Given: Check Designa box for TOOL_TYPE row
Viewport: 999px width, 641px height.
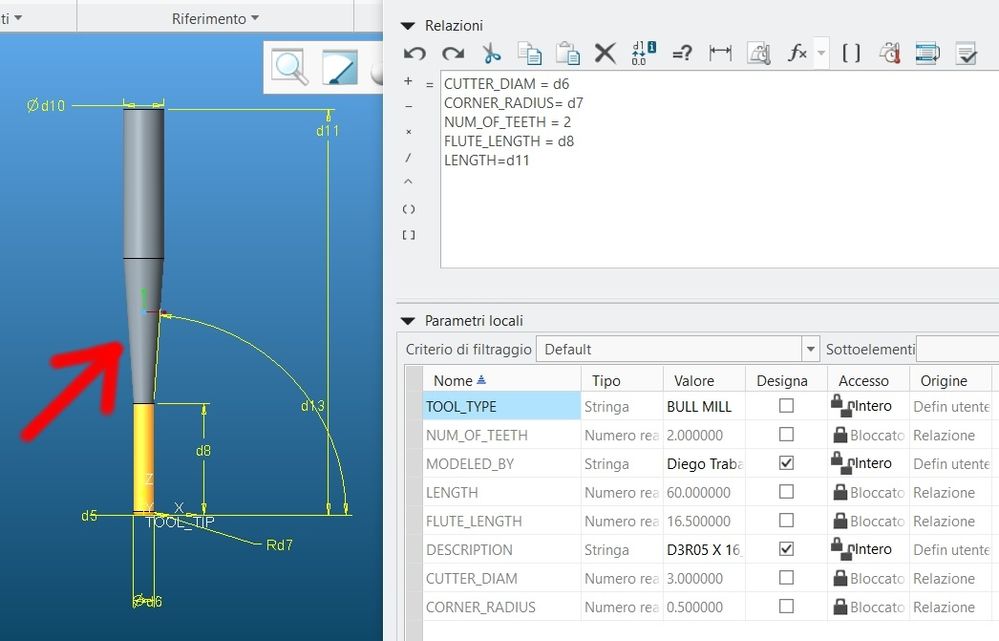Looking at the screenshot, I should click(786, 406).
